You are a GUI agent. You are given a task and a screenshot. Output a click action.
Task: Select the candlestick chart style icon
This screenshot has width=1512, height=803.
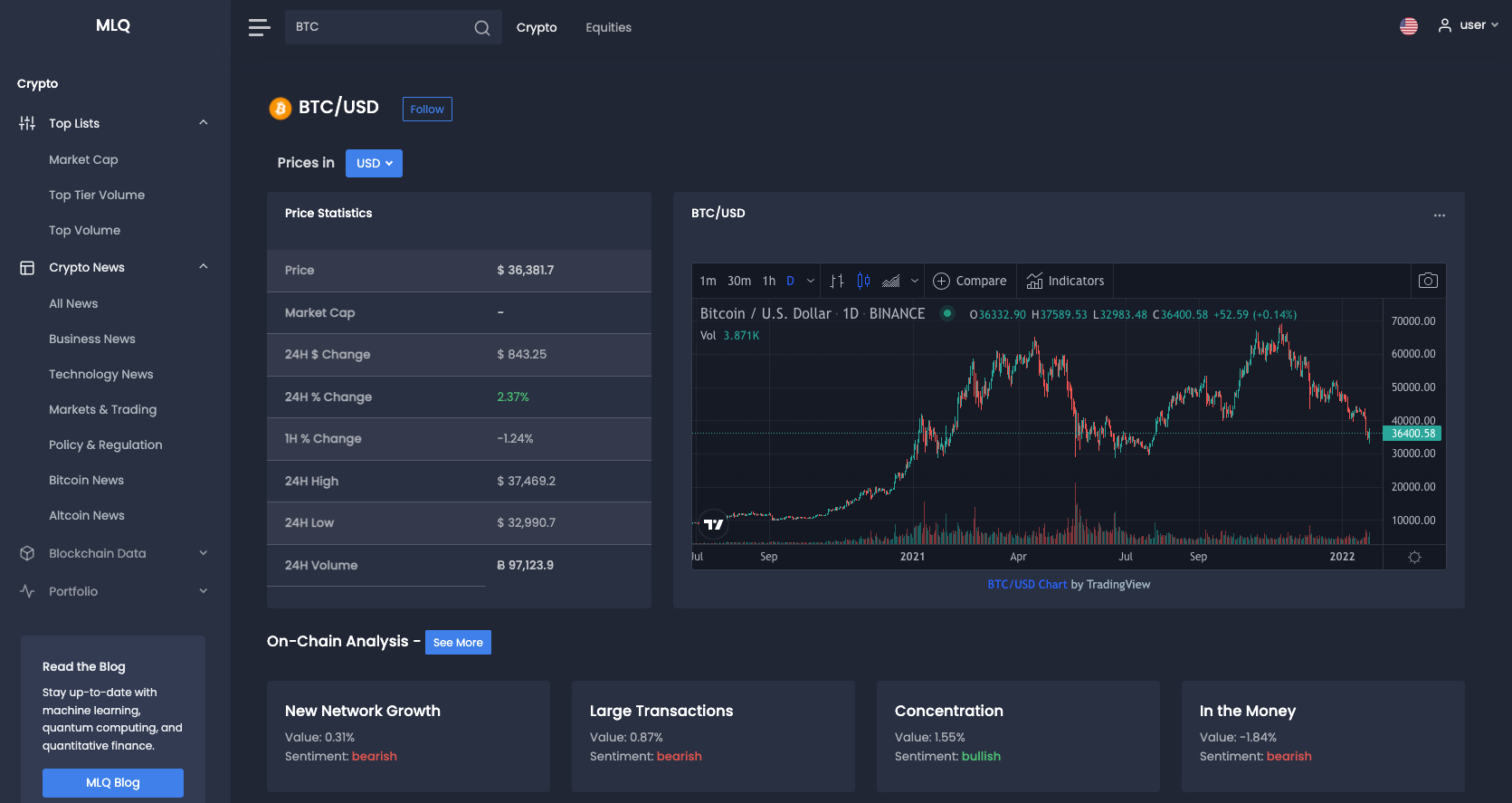click(863, 281)
